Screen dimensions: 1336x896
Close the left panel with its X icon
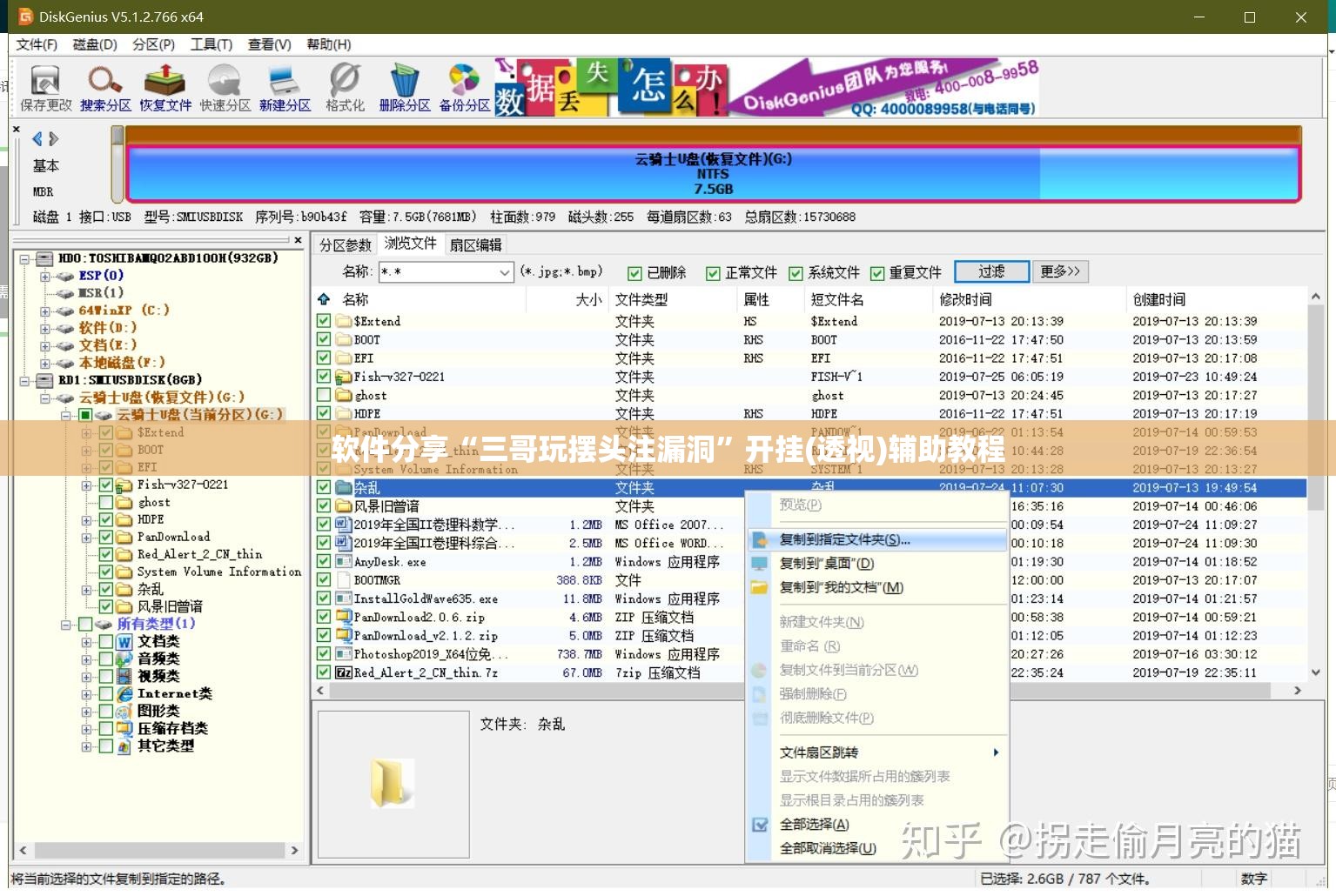click(x=298, y=240)
